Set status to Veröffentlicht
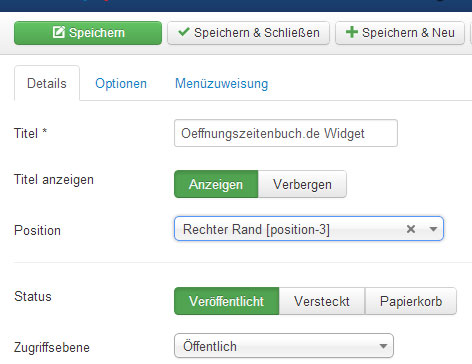Screen dimensions: 472x364 click(x=227, y=301)
